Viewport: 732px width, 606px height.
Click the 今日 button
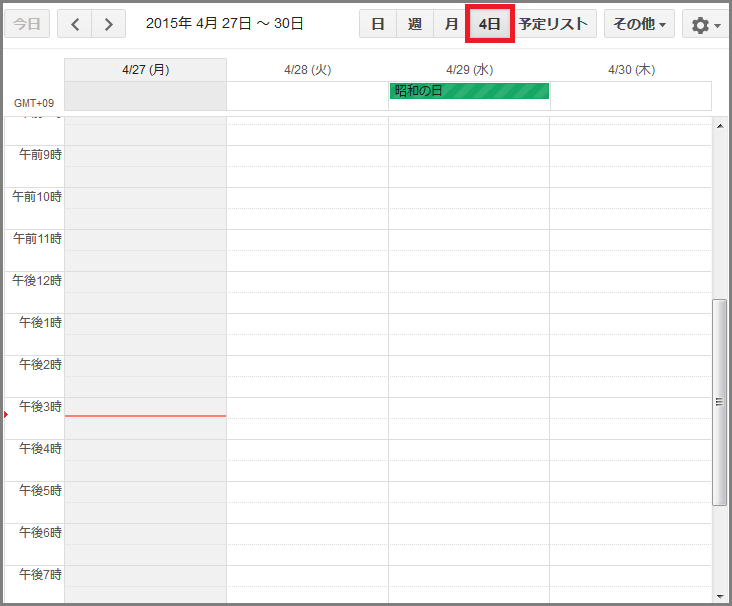(27, 24)
